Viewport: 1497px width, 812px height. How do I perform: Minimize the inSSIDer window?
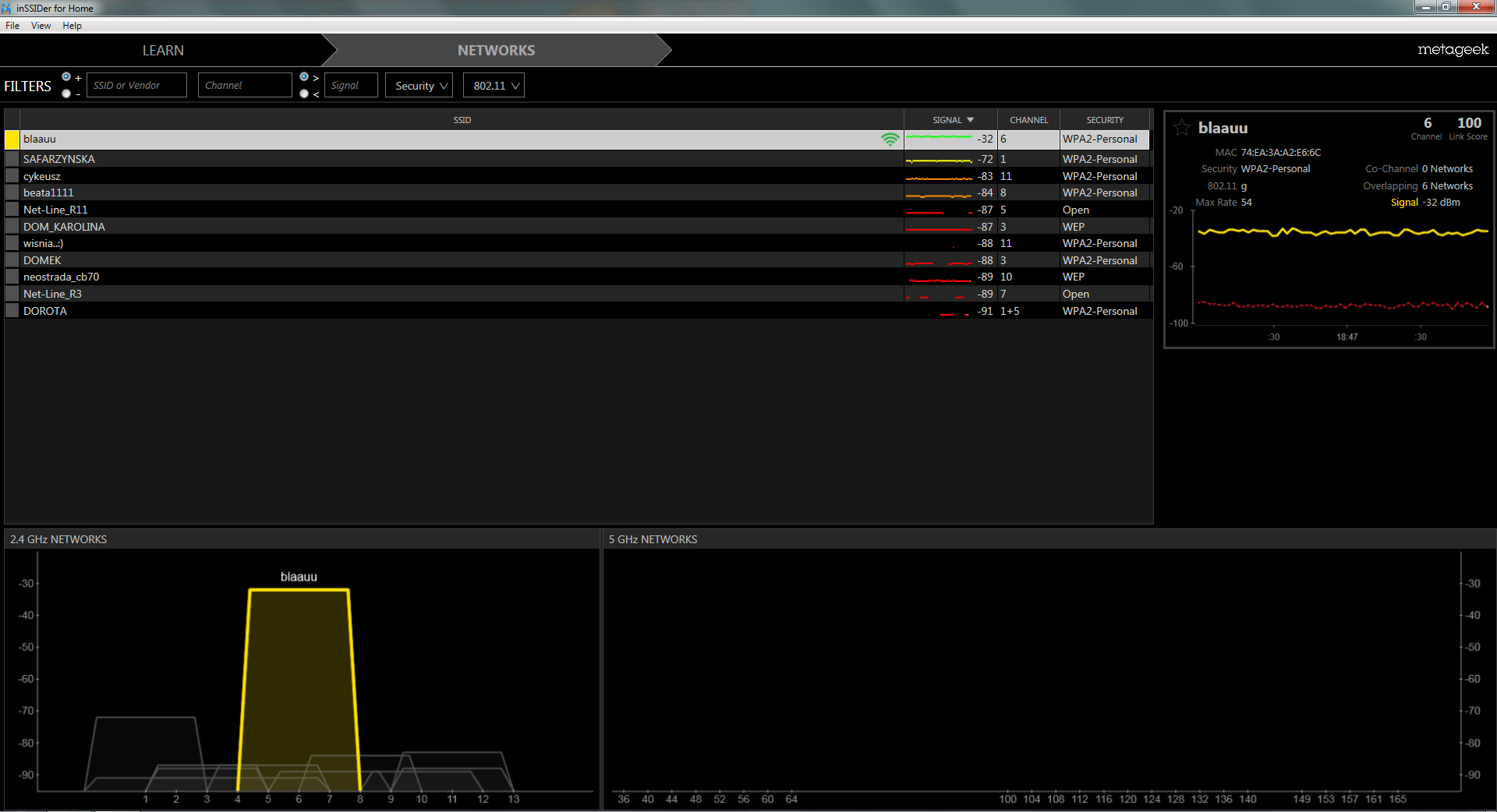pyautogui.click(x=1425, y=7)
